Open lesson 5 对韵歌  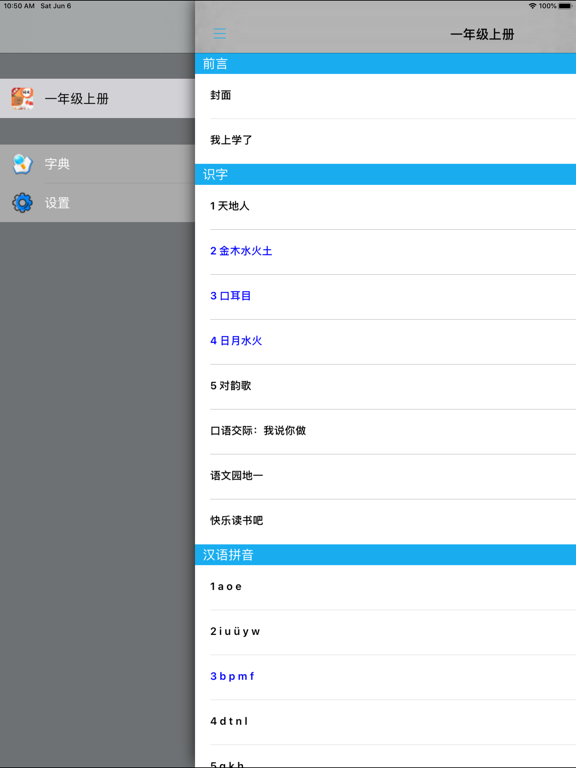coord(385,387)
